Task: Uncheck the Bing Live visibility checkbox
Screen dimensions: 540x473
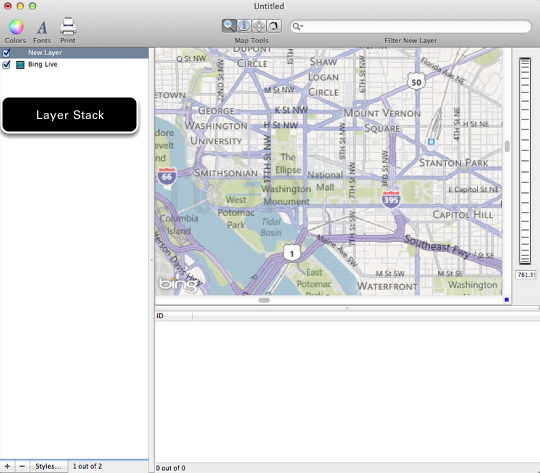Action: 6,64
